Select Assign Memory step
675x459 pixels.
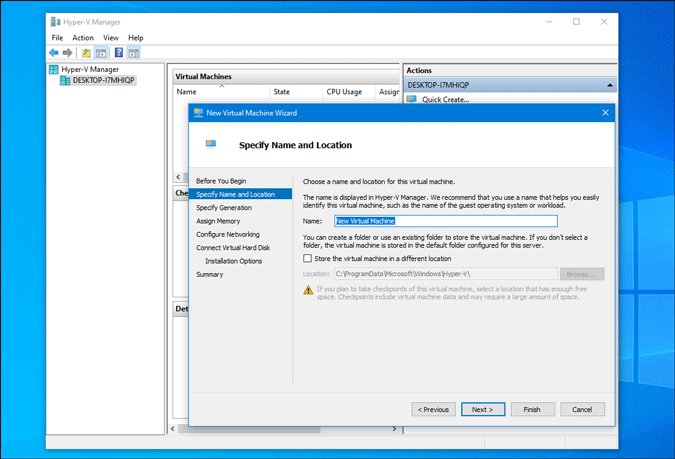pyautogui.click(x=218, y=221)
